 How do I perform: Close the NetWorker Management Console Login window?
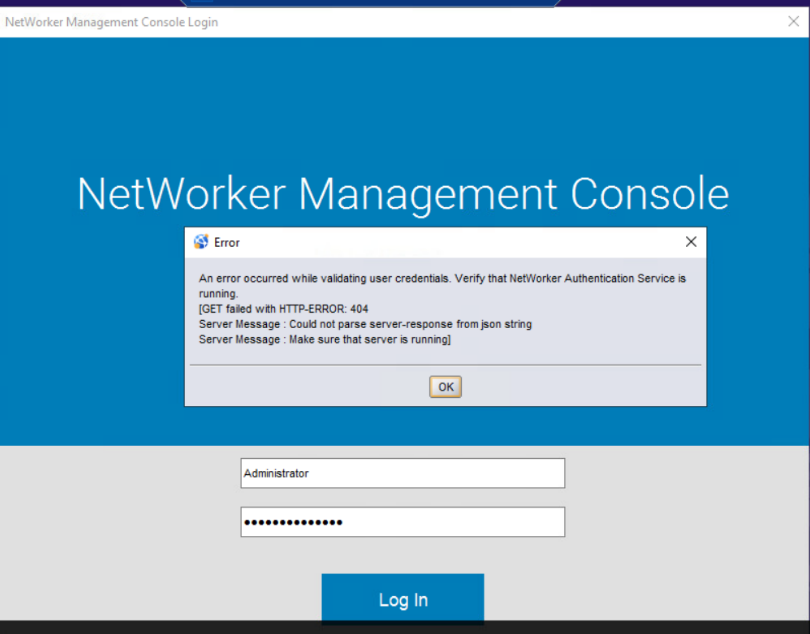click(793, 21)
